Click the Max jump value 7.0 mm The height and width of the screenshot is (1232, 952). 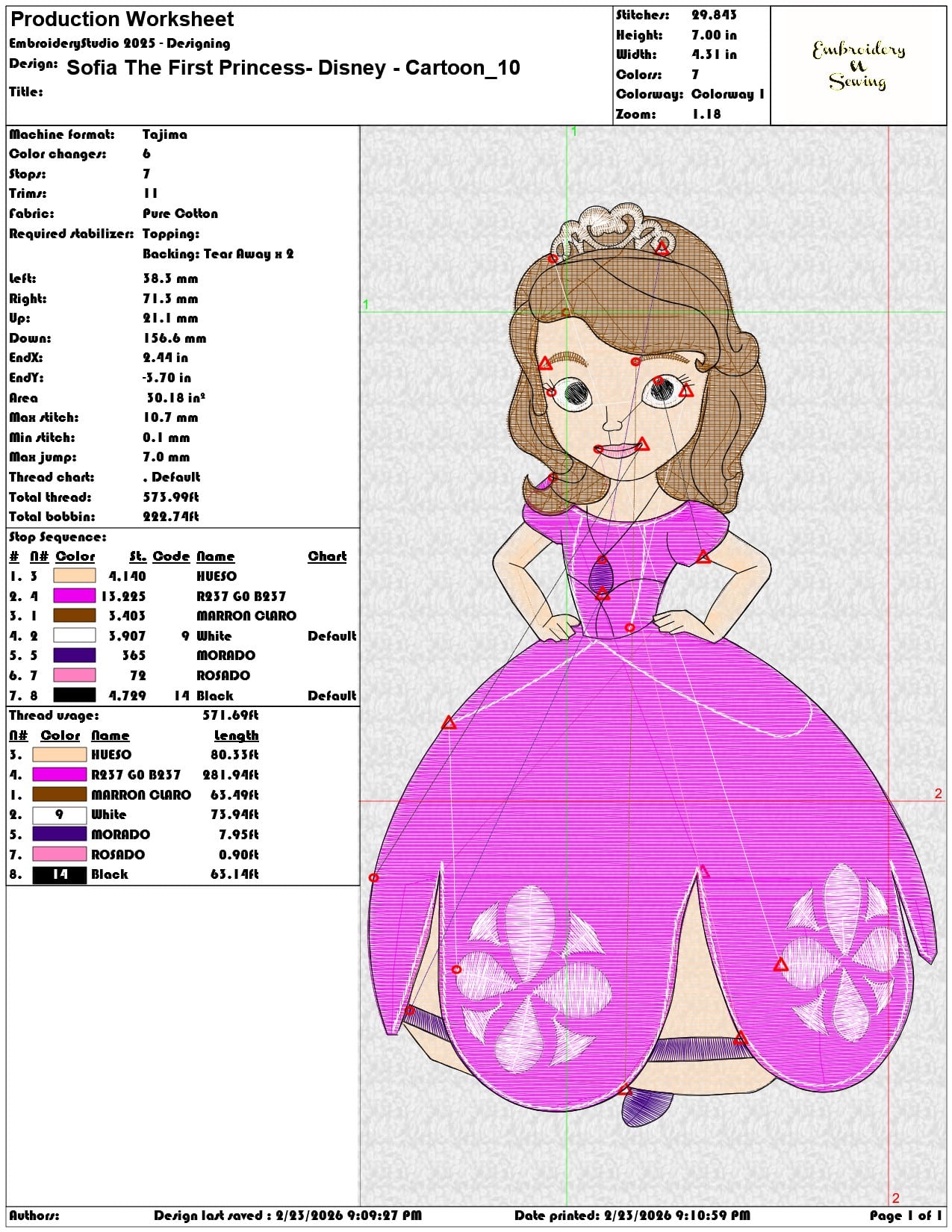tap(167, 457)
